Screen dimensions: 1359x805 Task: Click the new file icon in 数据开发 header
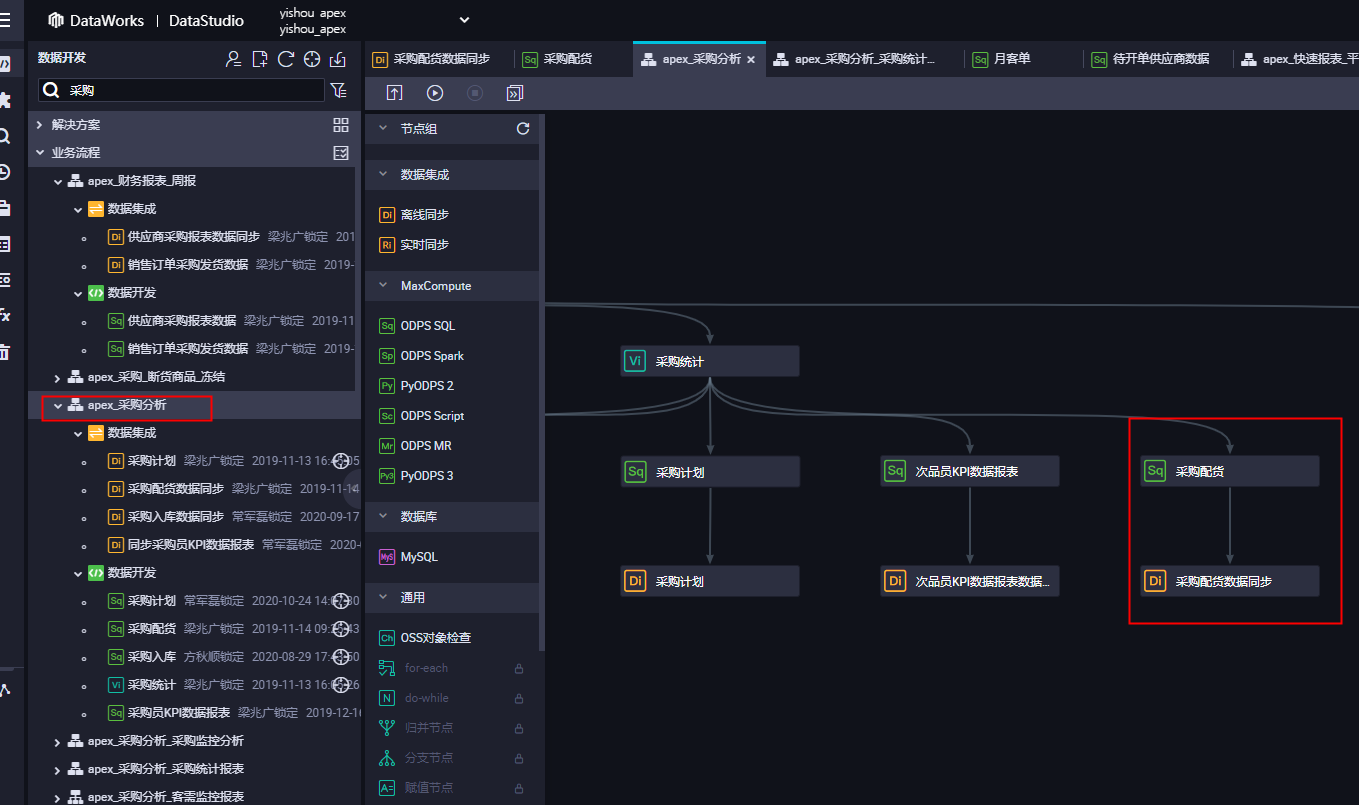pyautogui.click(x=260, y=59)
